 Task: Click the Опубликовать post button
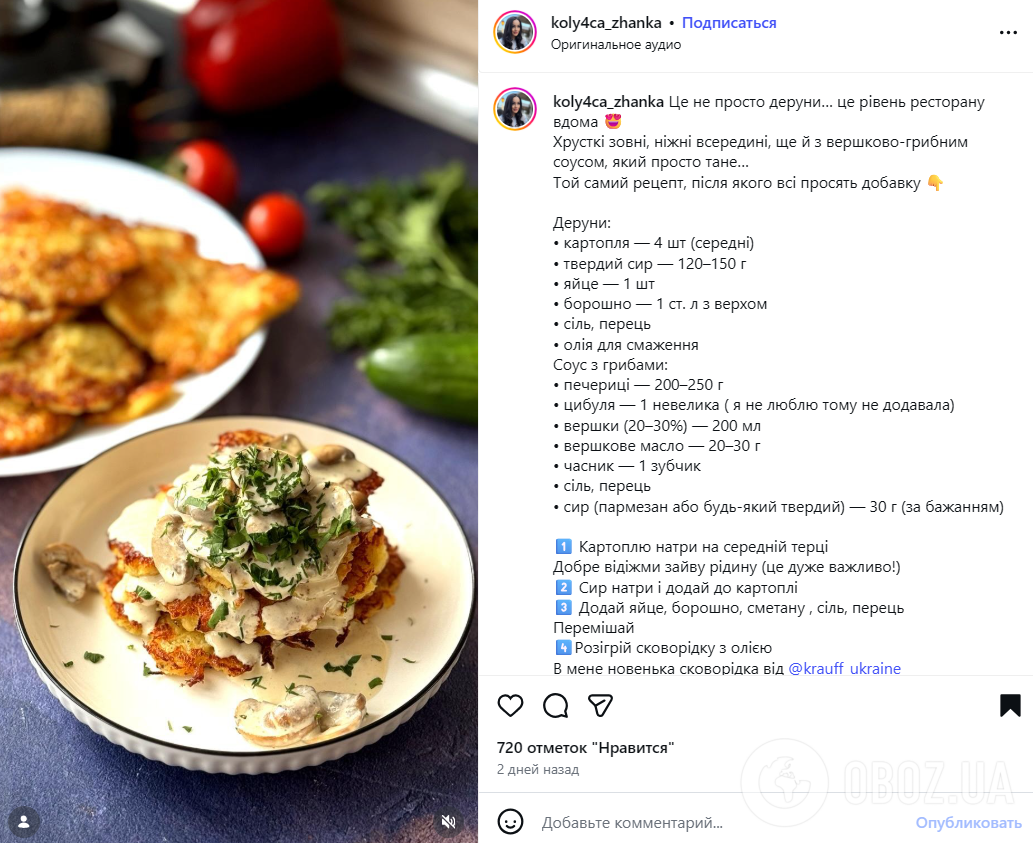pyautogui.click(x=968, y=823)
